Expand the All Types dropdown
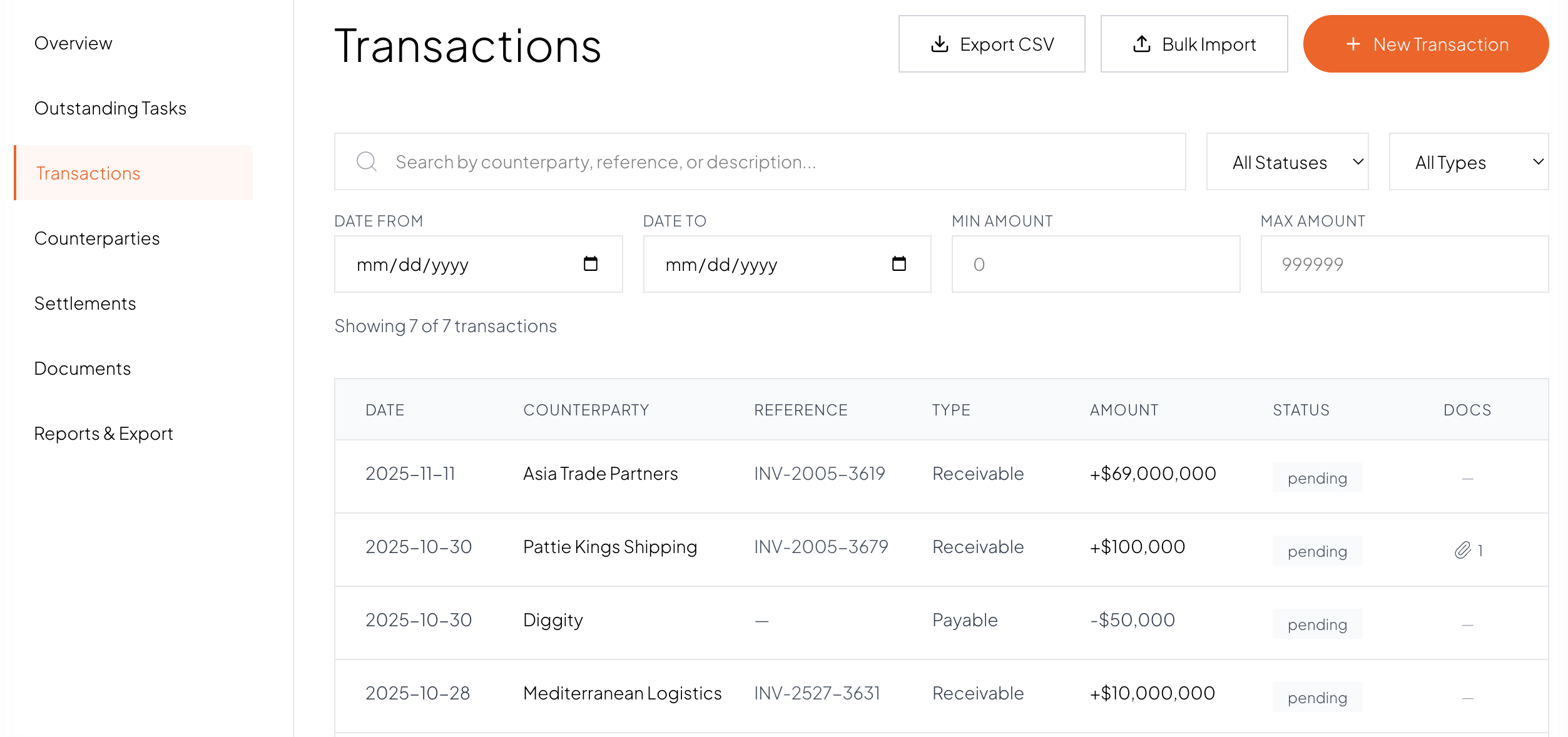Image resolution: width=1568 pixels, height=737 pixels. coord(1468,162)
